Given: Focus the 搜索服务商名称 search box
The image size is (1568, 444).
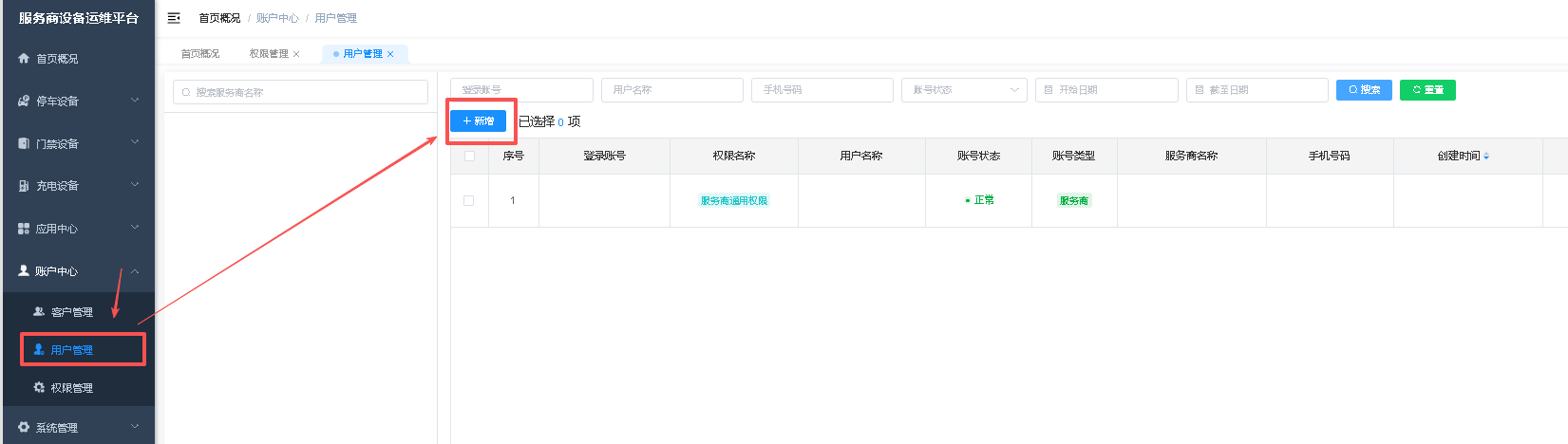Looking at the screenshot, I should [300, 92].
